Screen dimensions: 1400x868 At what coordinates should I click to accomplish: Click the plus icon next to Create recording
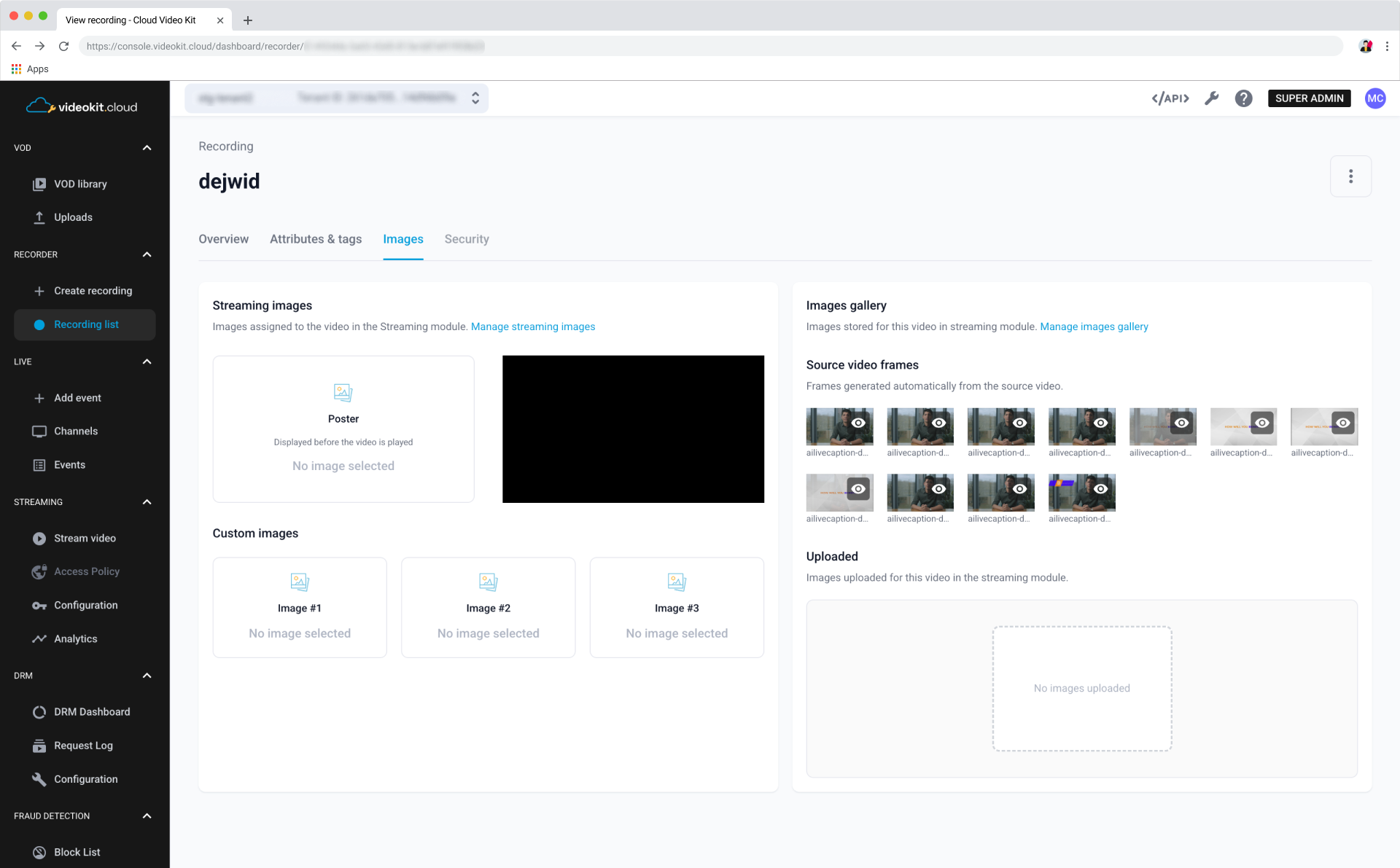pyautogui.click(x=39, y=291)
